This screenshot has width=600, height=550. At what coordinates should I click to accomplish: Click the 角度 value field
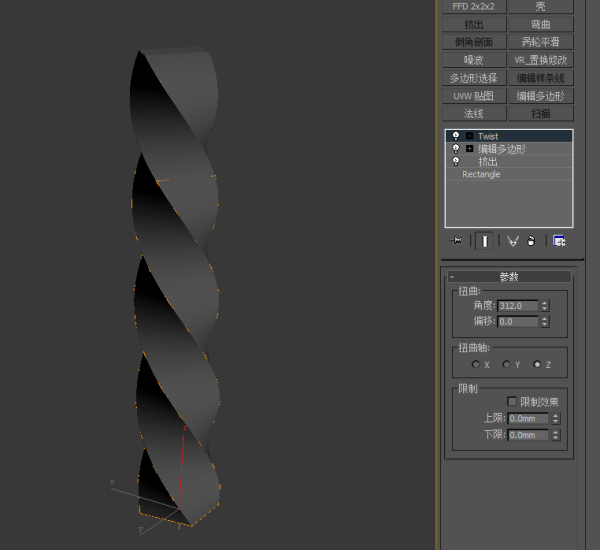(x=518, y=306)
